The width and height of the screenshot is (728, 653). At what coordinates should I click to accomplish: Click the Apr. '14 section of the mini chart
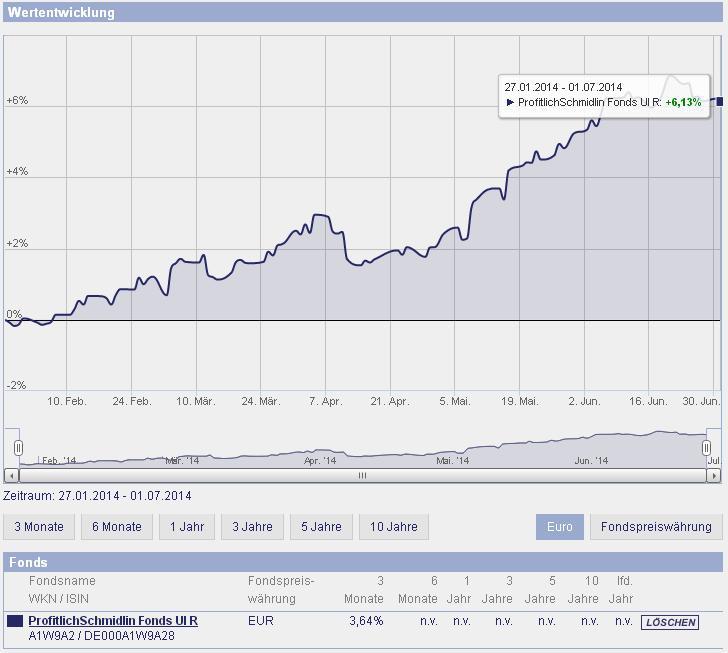[320, 460]
